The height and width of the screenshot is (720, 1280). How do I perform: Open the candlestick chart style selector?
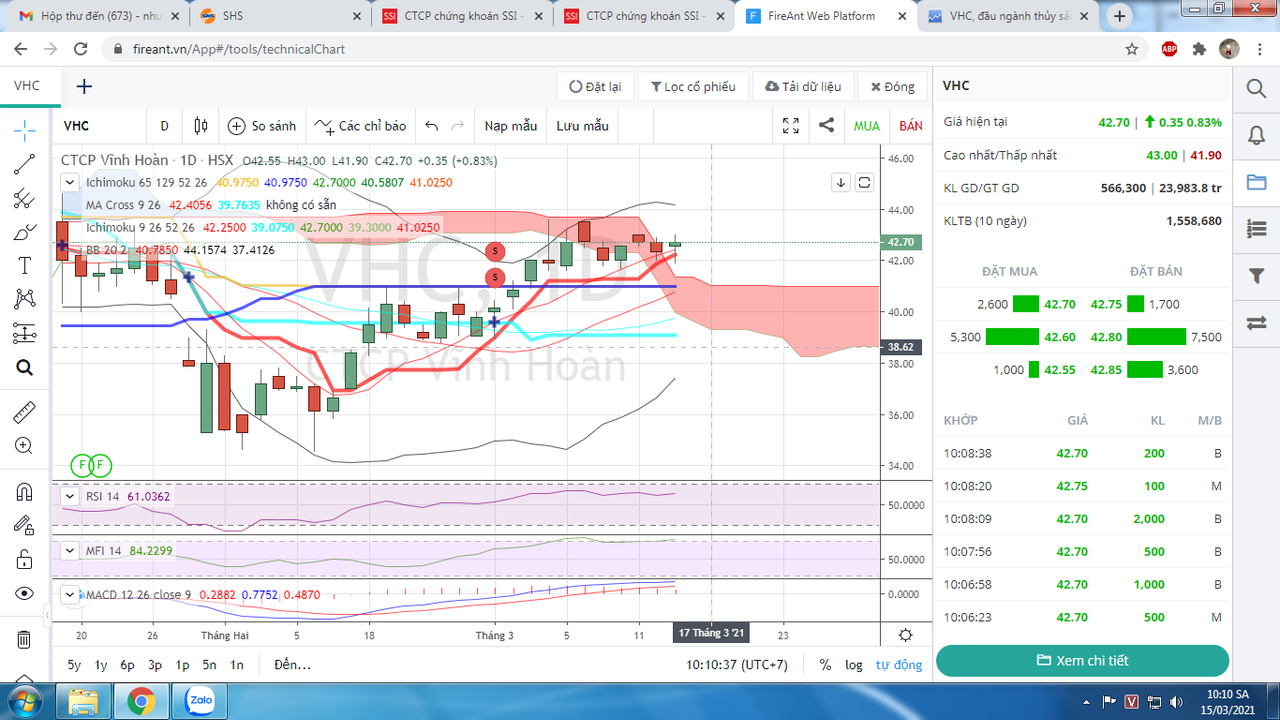(x=201, y=126)
